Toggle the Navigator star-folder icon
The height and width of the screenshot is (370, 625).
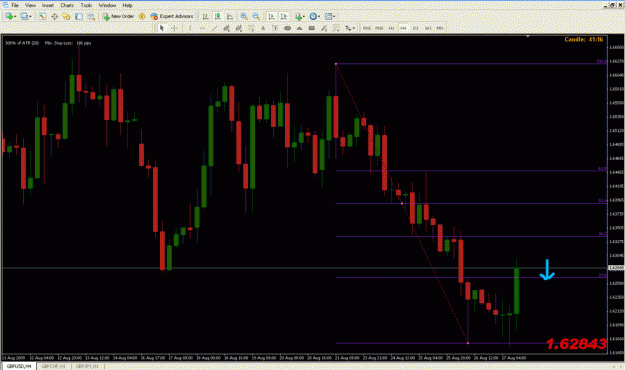[x=67, y=16]
